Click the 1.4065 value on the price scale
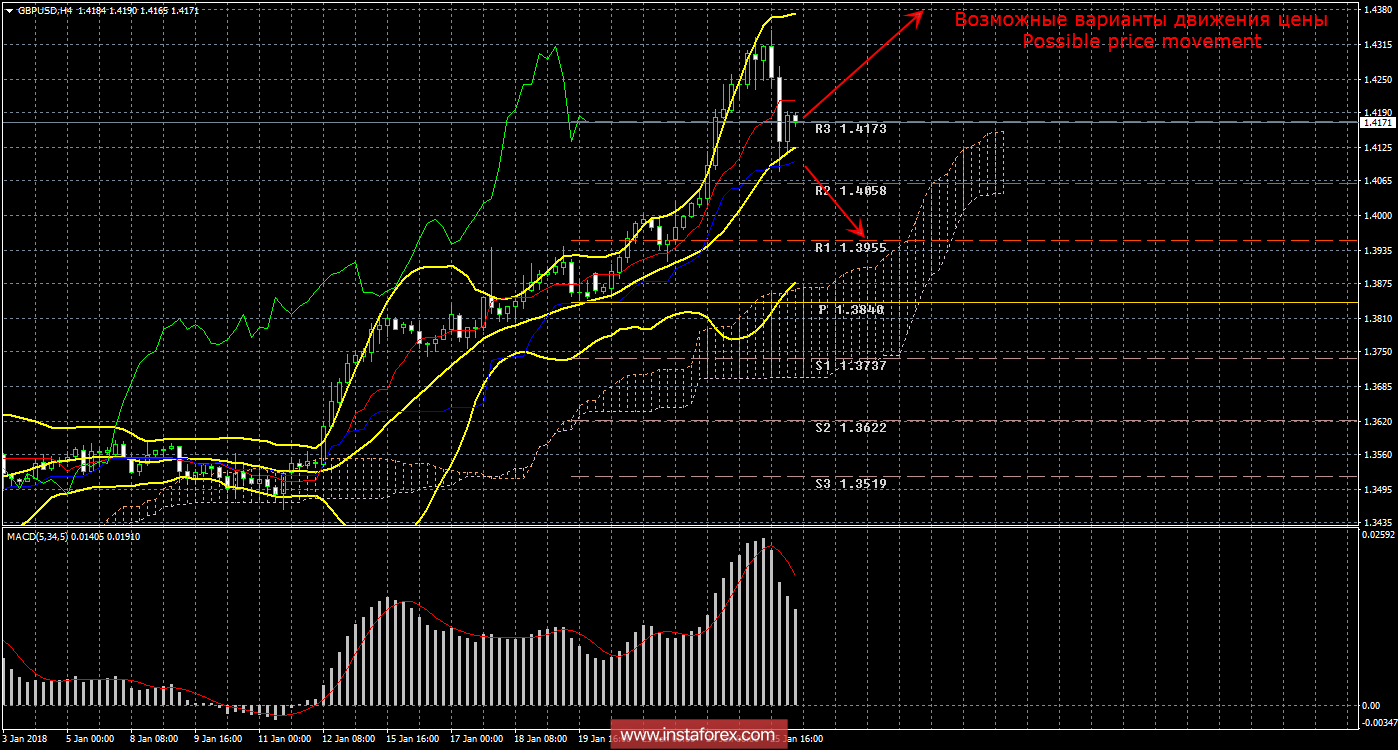 pos(1376,181)
